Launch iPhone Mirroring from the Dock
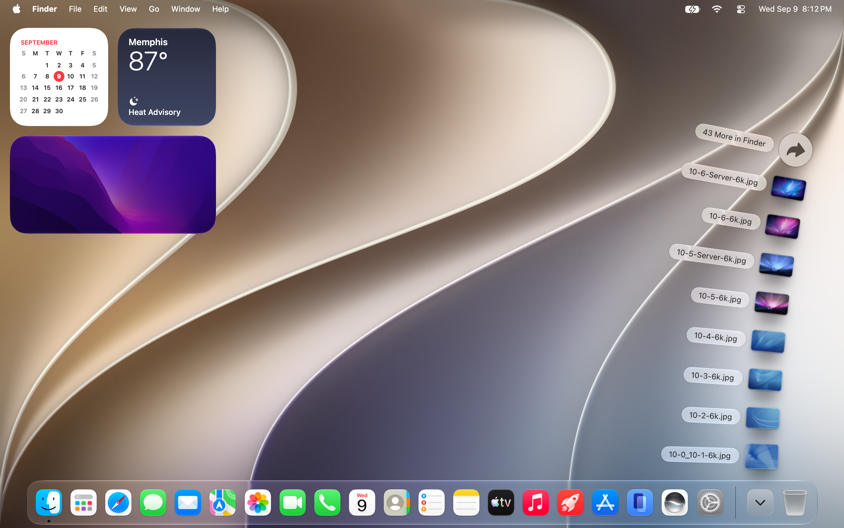Screen dimensions: 844x528 [639, 503]
